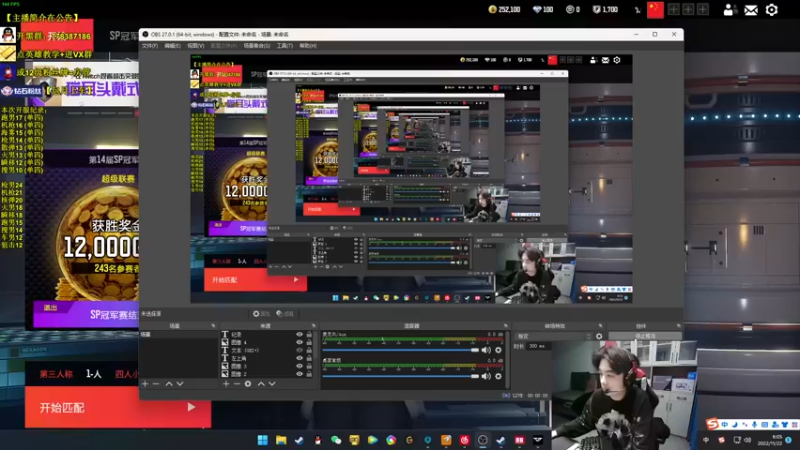Open the game settings gear icon
The width and height of the screenshot is (800, 450).
771,10
